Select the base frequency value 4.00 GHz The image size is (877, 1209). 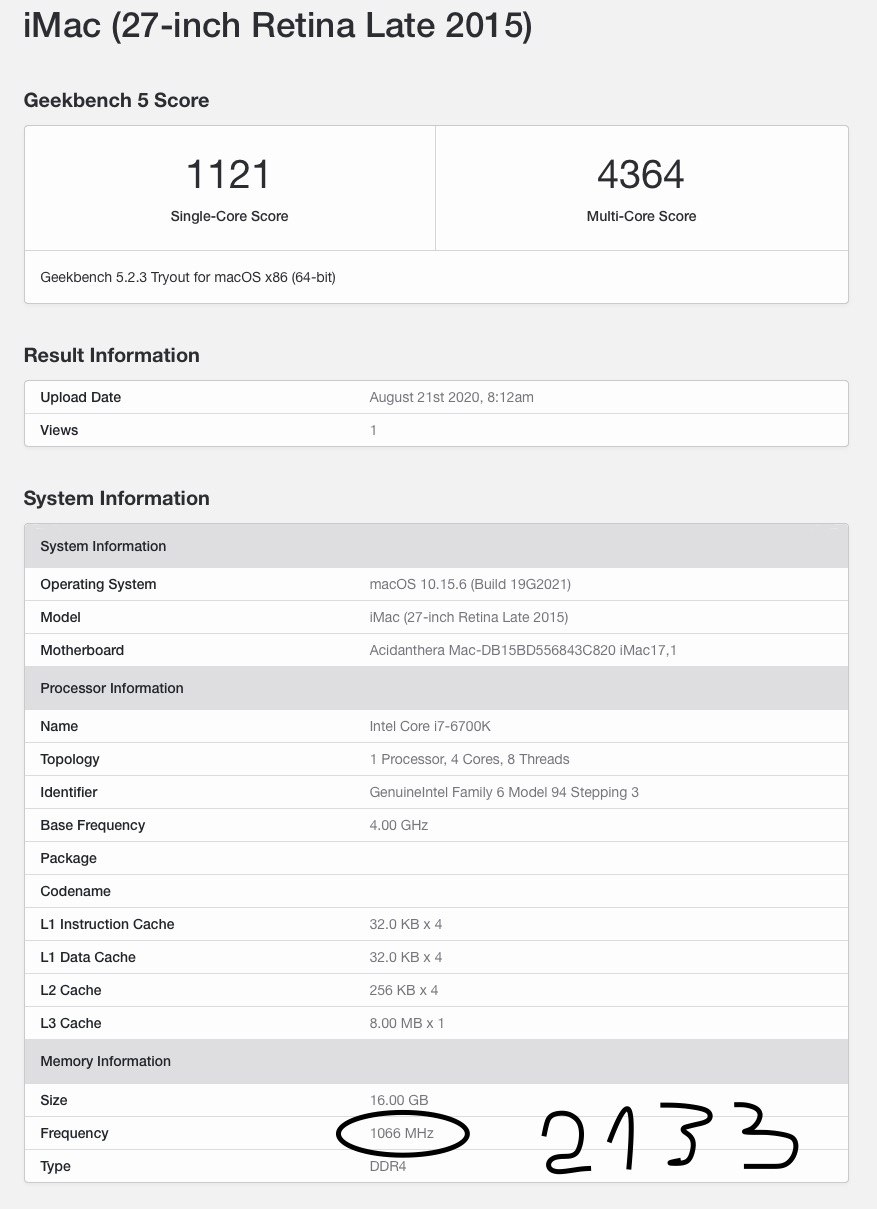click(399, 825)
